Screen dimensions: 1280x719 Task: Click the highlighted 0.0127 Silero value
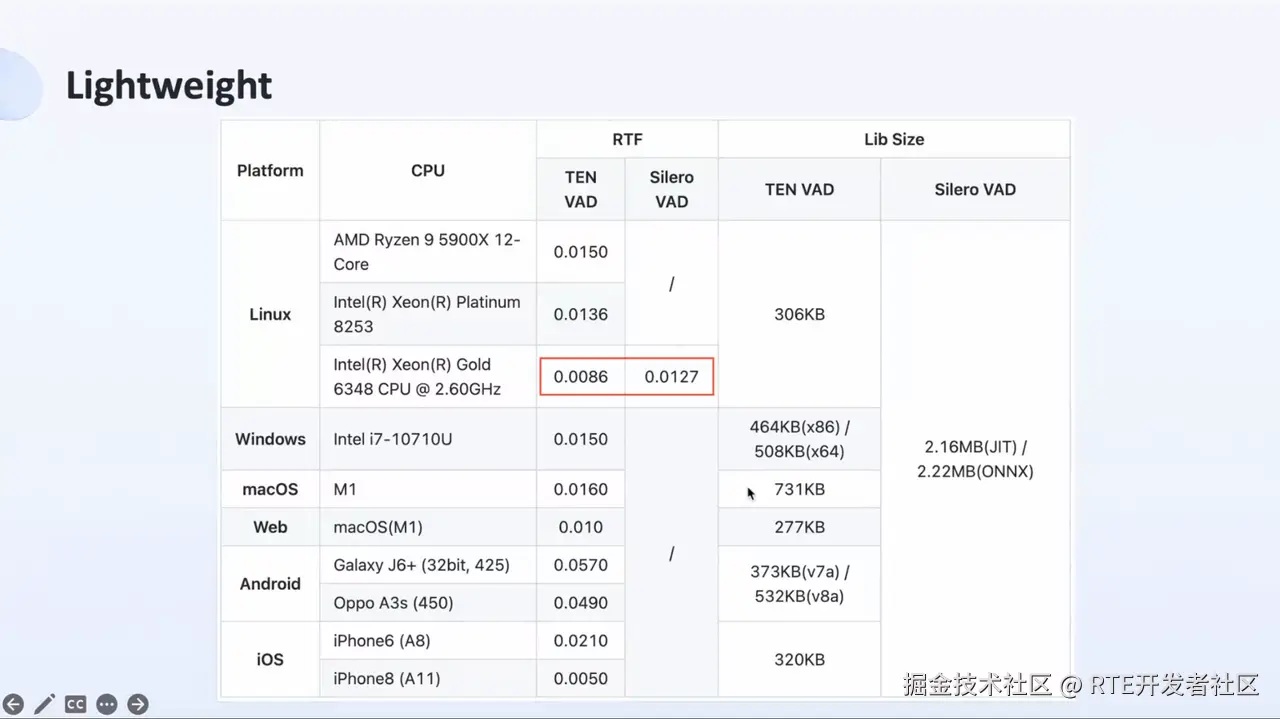point(671,377)
